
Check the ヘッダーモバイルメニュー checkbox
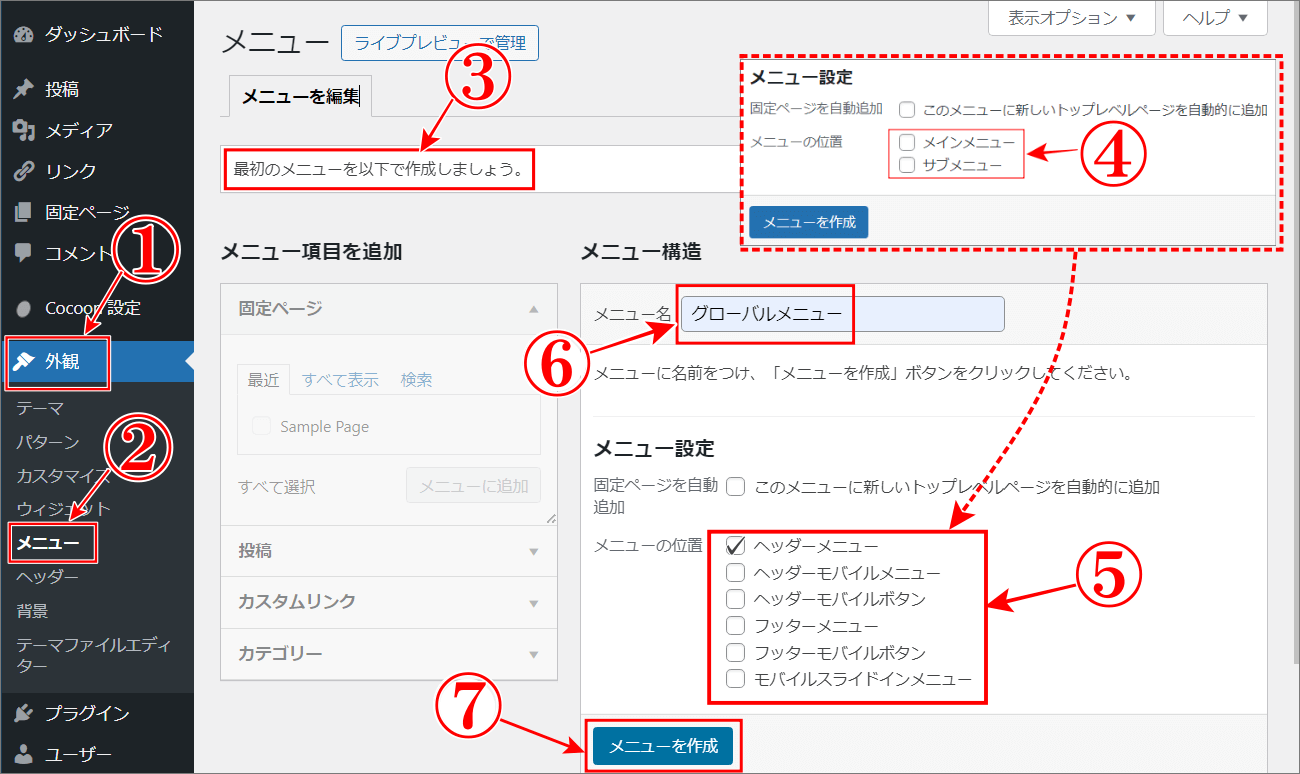[736, 573]
